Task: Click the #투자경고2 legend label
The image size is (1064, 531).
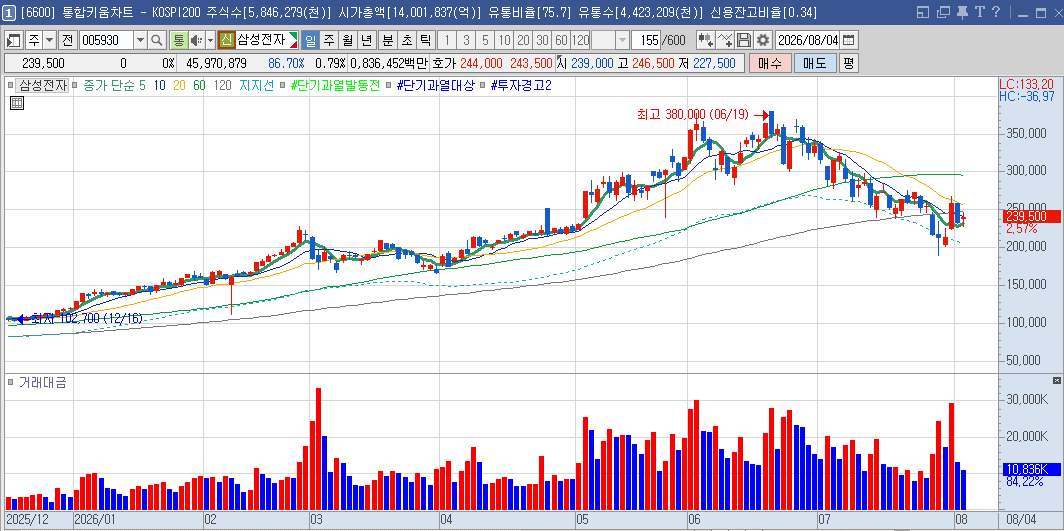Action: 520,86
